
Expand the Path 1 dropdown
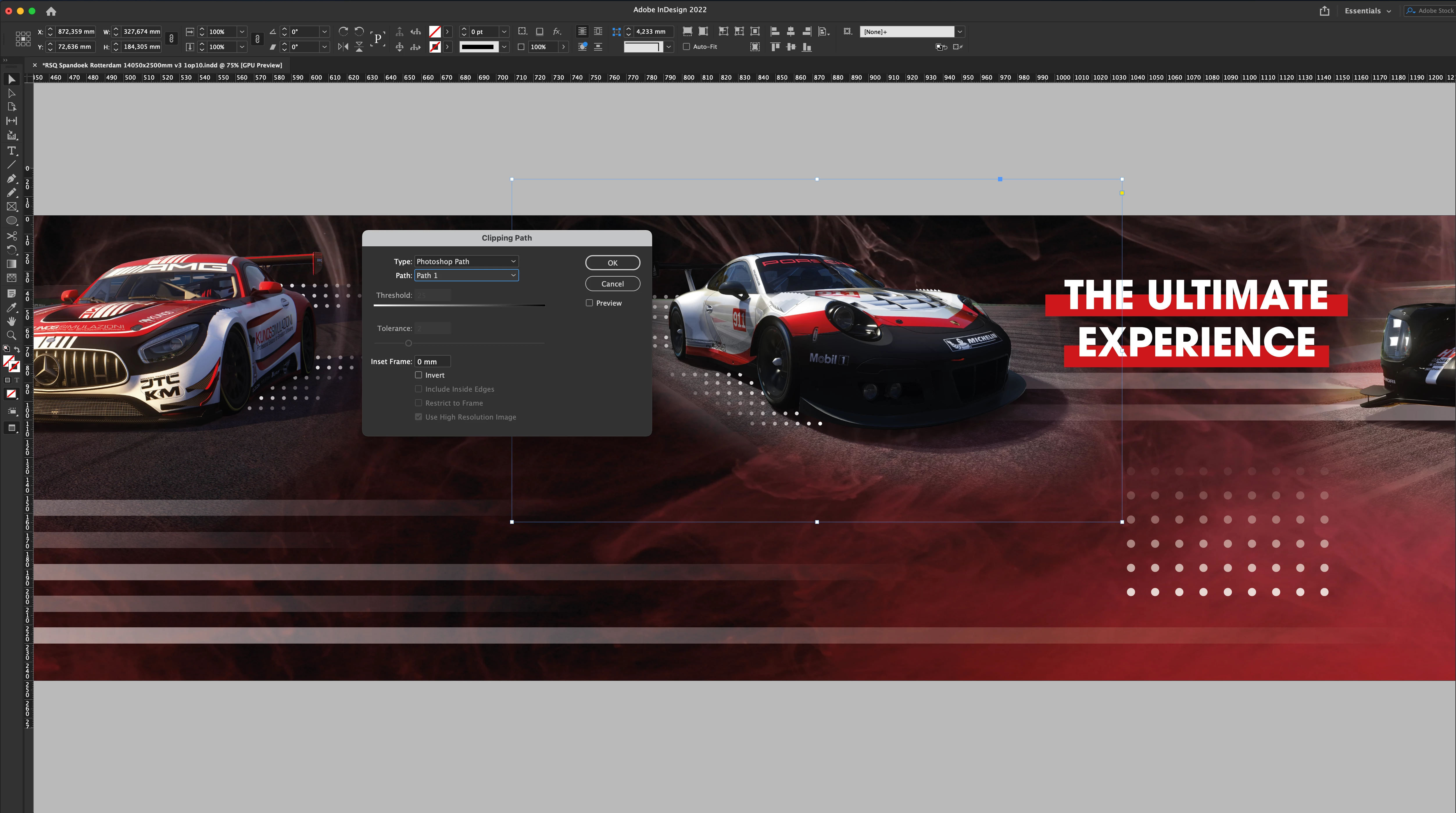click(466, 275)
